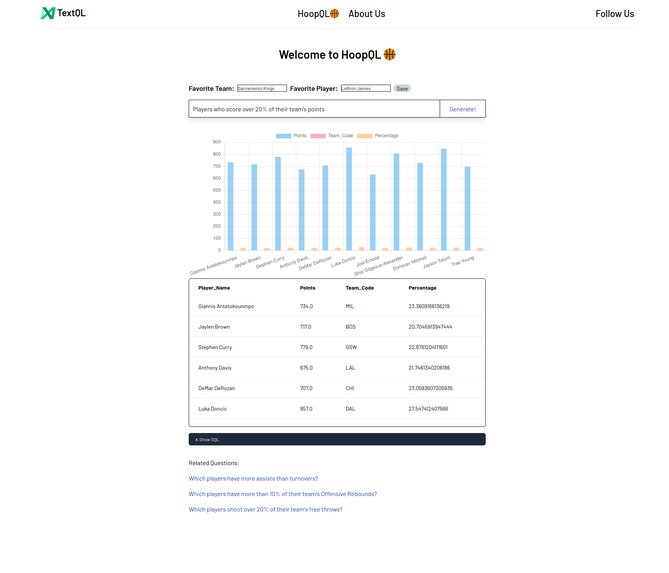Toggle the Points legend swatch

[x=283, y=136]
